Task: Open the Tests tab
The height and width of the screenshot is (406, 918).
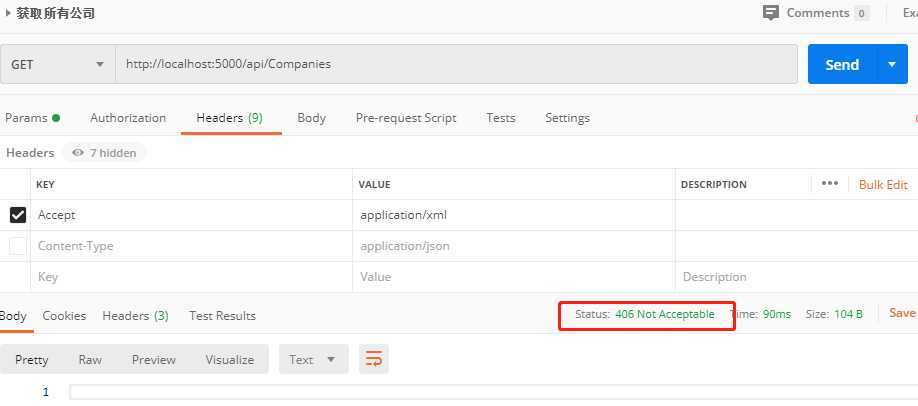Action: [501, 118]
